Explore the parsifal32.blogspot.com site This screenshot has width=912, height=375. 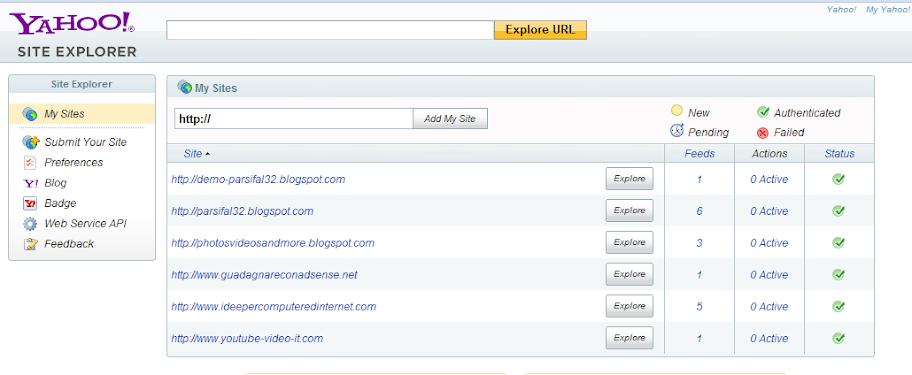click(629, 210)
